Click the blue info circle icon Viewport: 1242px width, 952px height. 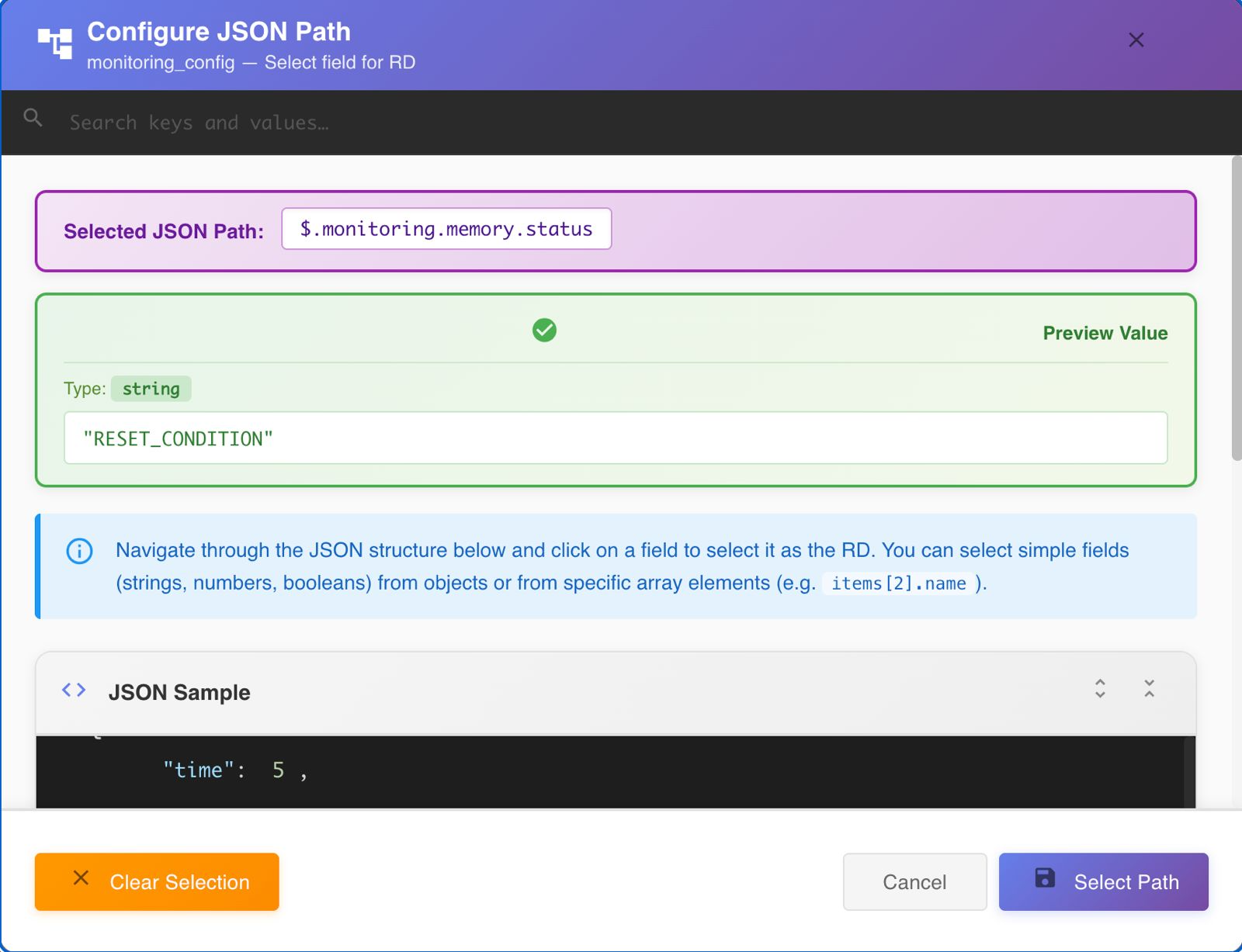tap(79, 552)
